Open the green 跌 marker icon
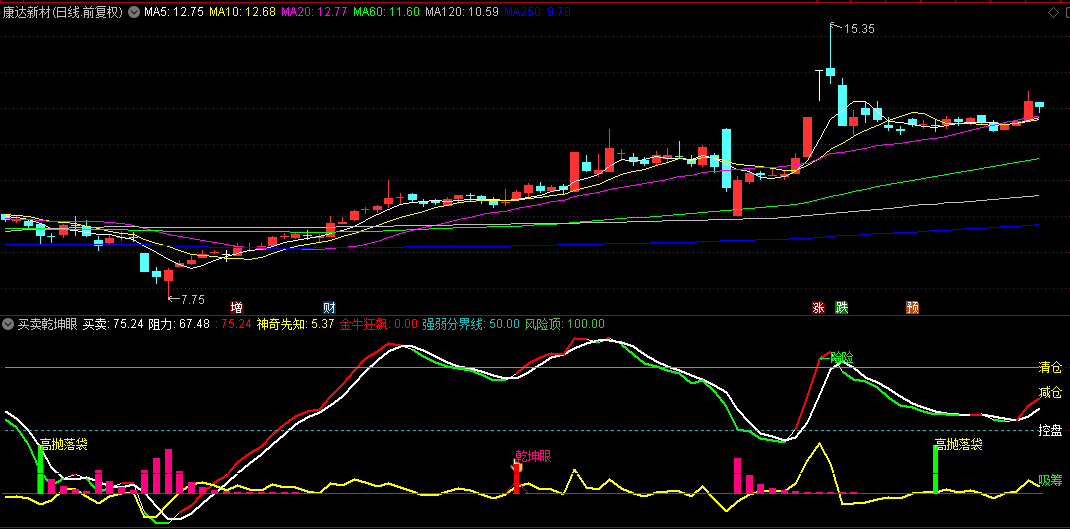This screenshot has height=529, width=1070. click(x=842, y=307)
